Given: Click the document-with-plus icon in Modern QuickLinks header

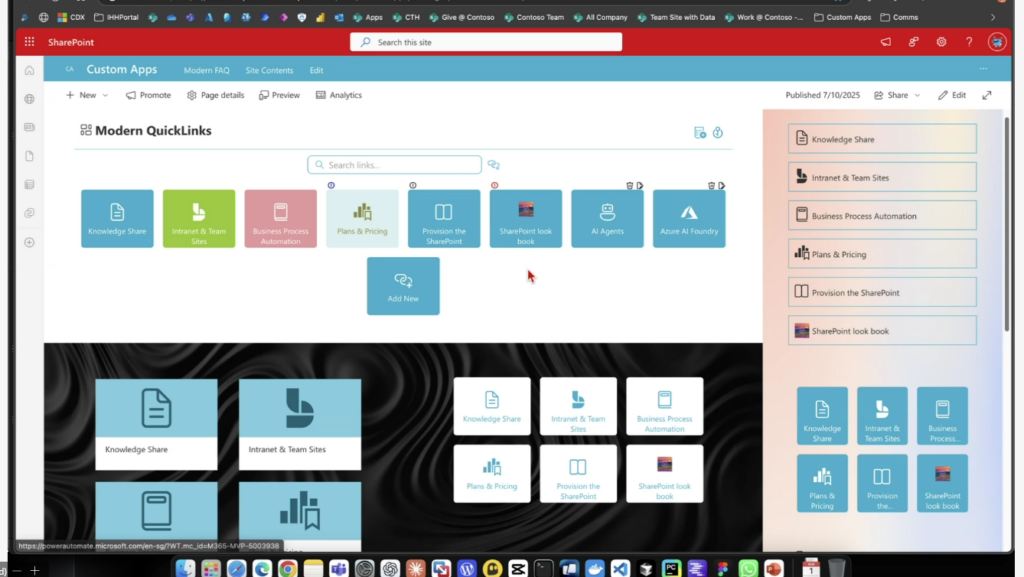Looking at the screenshot, I should [700, 133].
